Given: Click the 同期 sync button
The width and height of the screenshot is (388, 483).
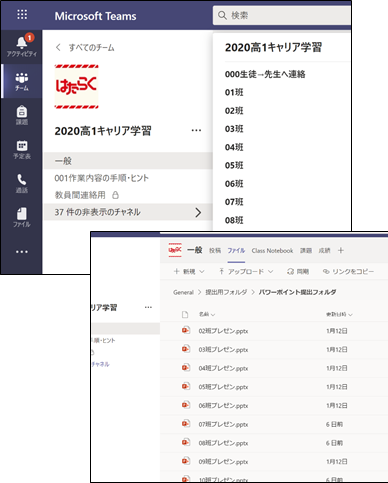Looking at the screenshot, I should point(298,272).
